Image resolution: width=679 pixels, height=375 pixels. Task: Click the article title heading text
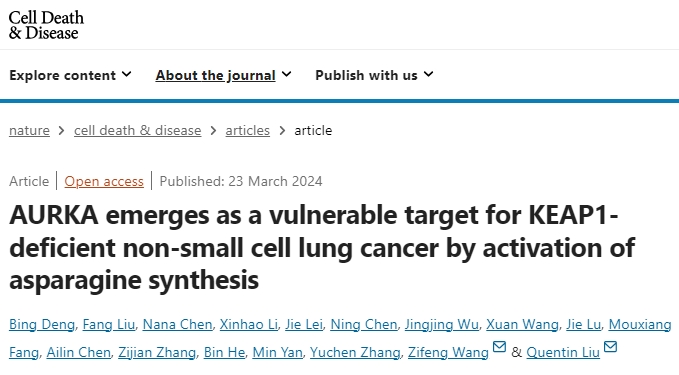(x=322, y=248)
